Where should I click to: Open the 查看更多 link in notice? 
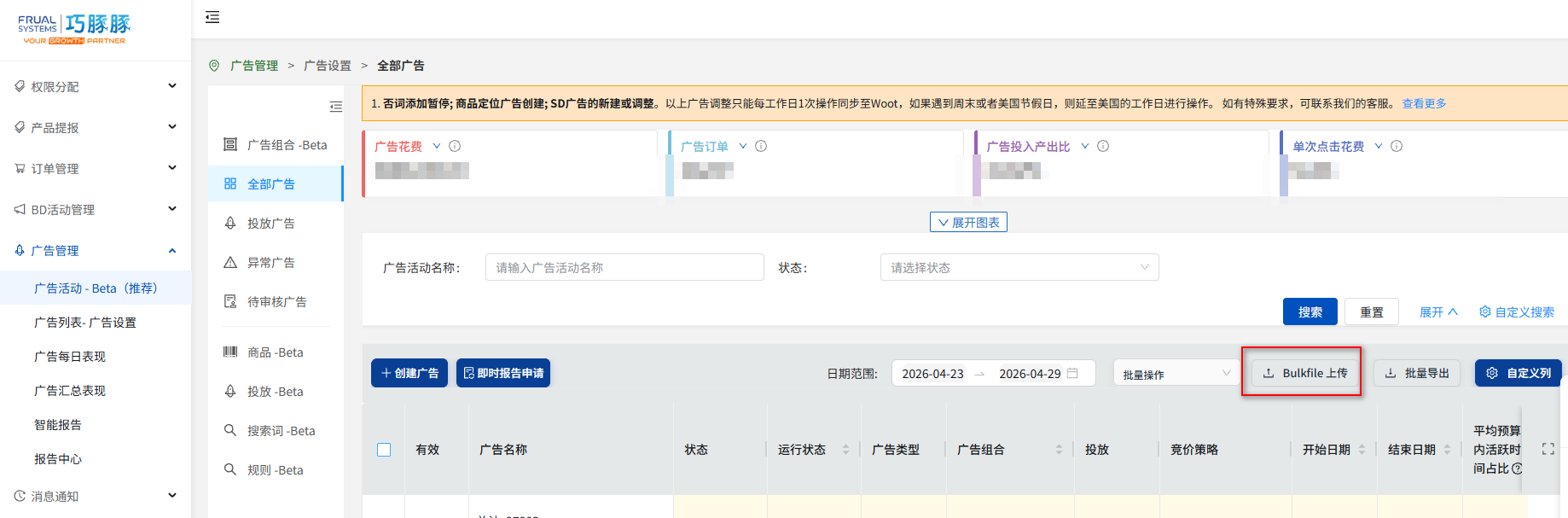coord(1424,103)
